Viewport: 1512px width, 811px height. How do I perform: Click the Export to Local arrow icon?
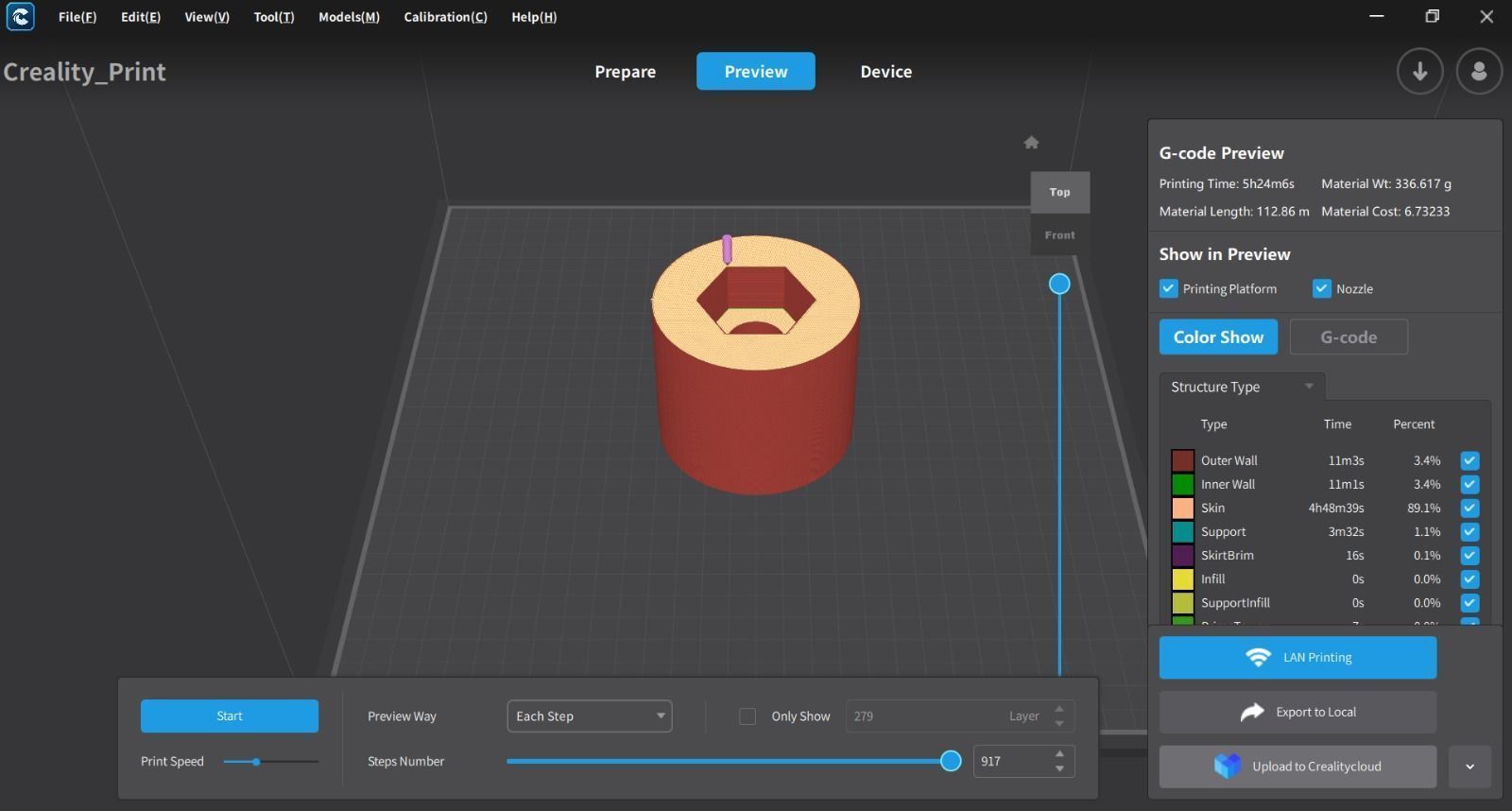tap(1252, 712)
